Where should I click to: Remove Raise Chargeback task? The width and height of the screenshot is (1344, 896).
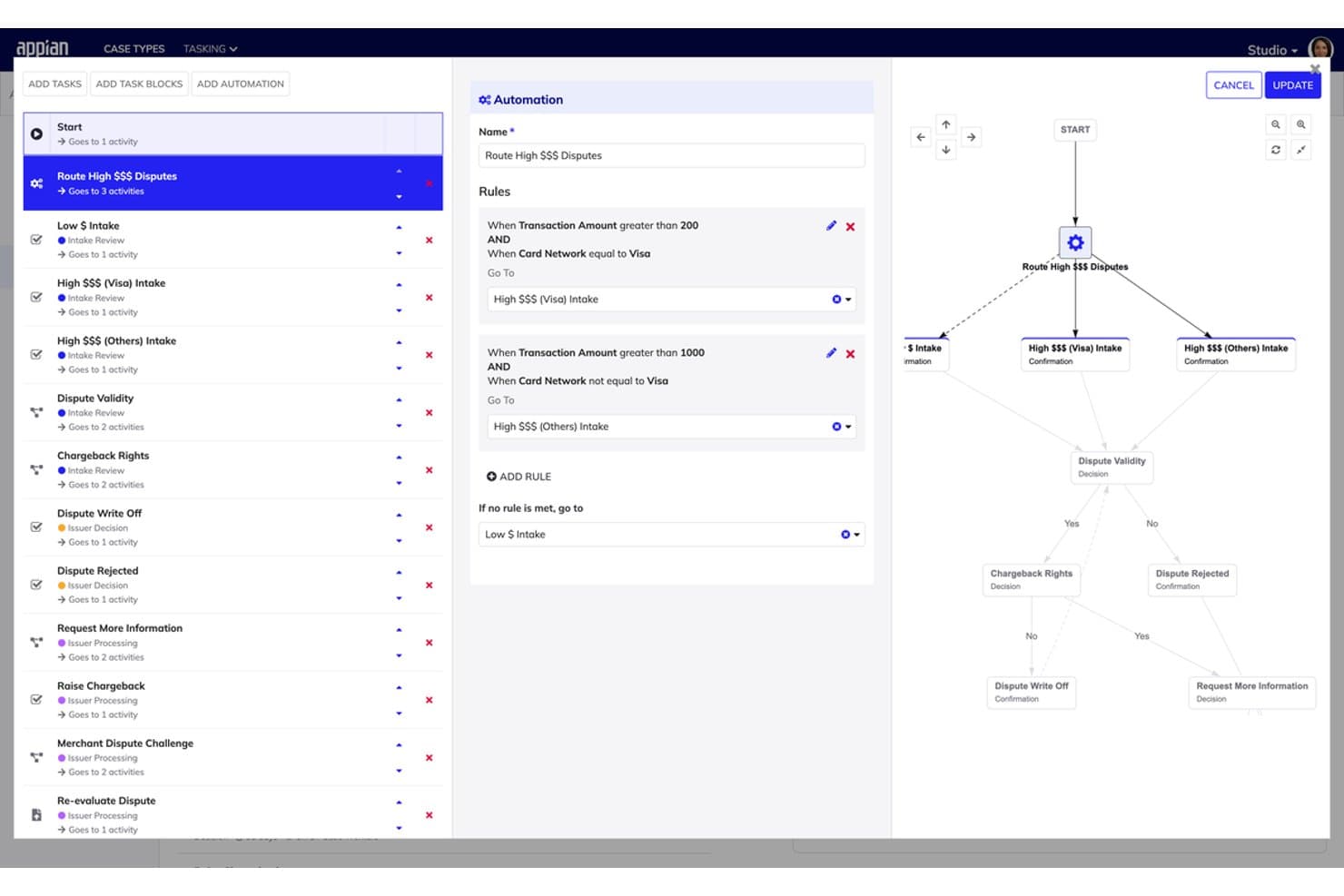pos(430,700)
